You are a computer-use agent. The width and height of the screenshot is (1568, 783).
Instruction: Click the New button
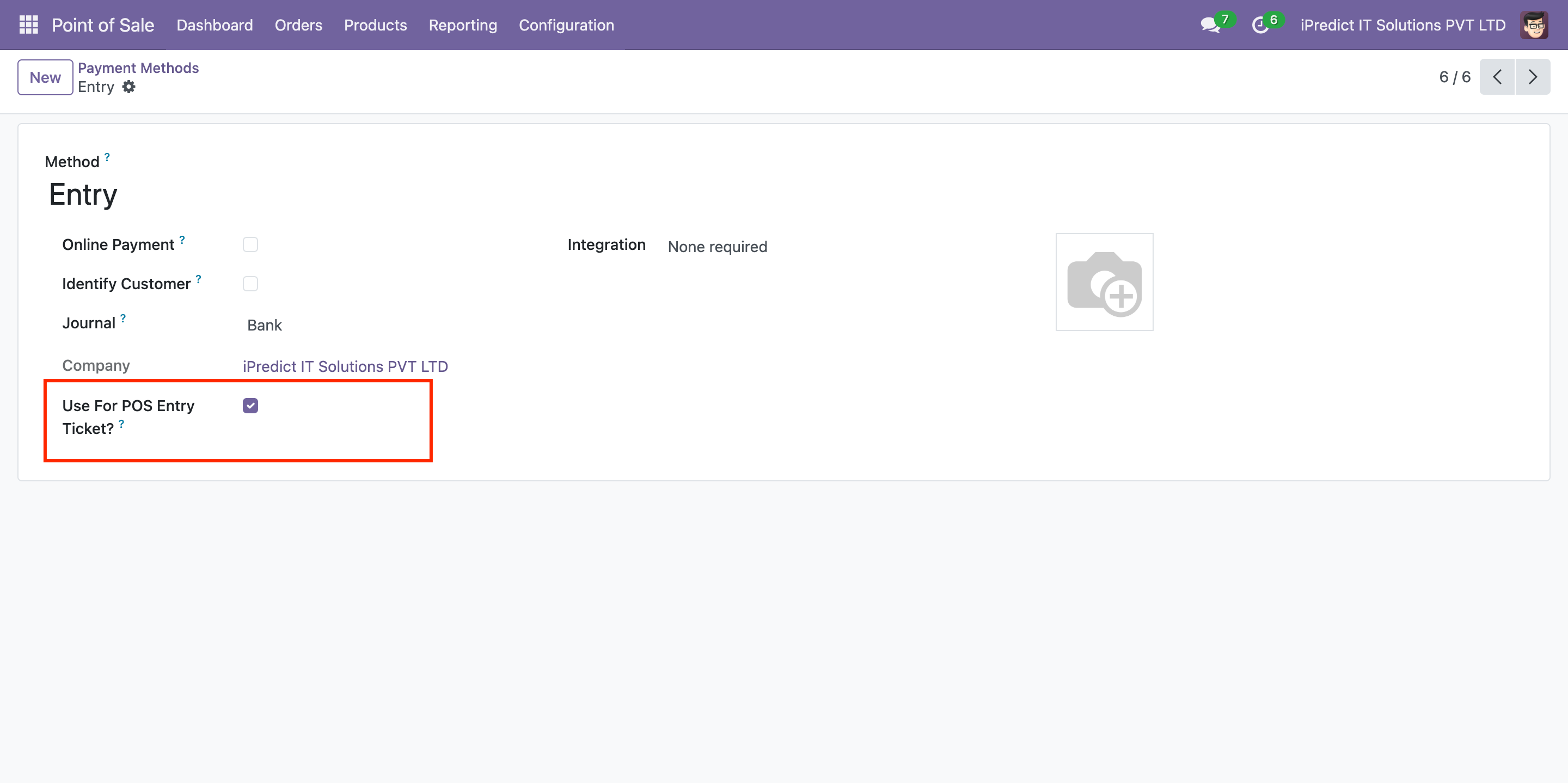pos(45,77)
